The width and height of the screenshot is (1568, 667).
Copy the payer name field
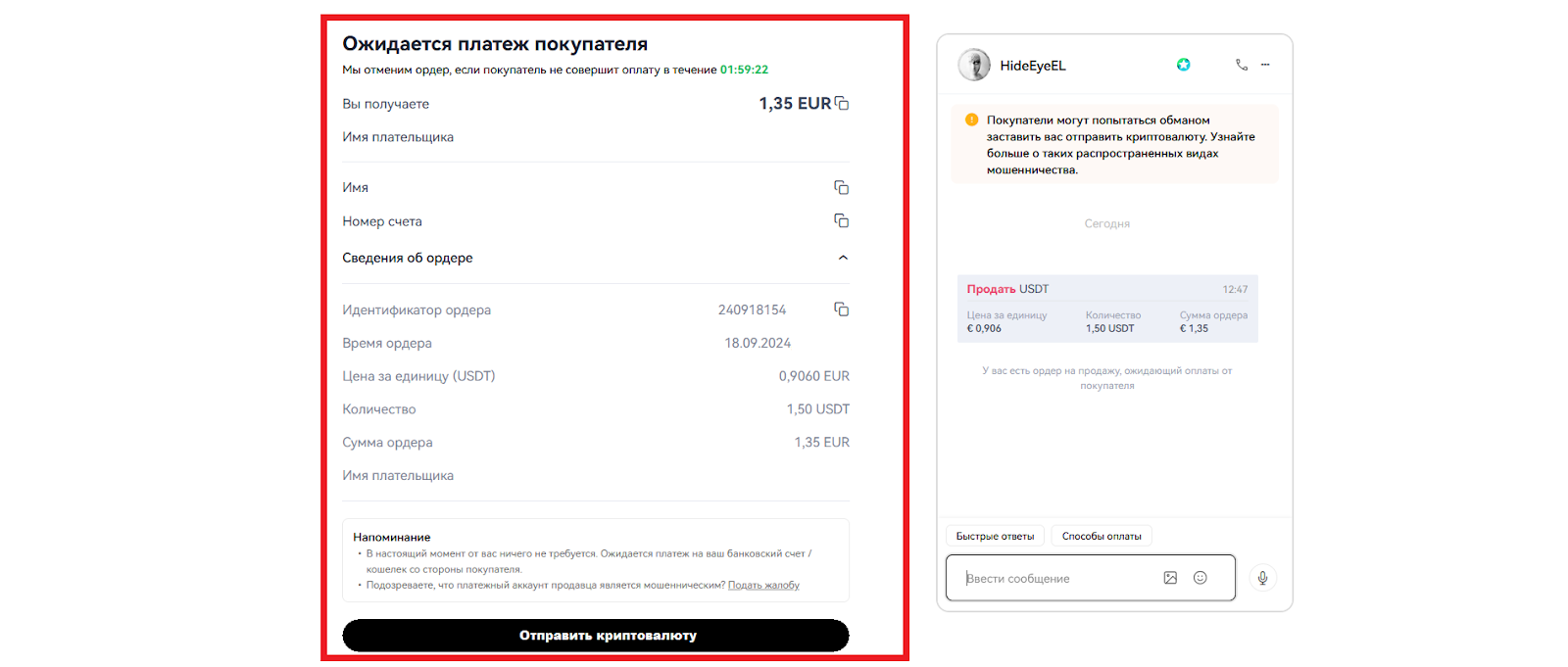(x=841, y=187)
